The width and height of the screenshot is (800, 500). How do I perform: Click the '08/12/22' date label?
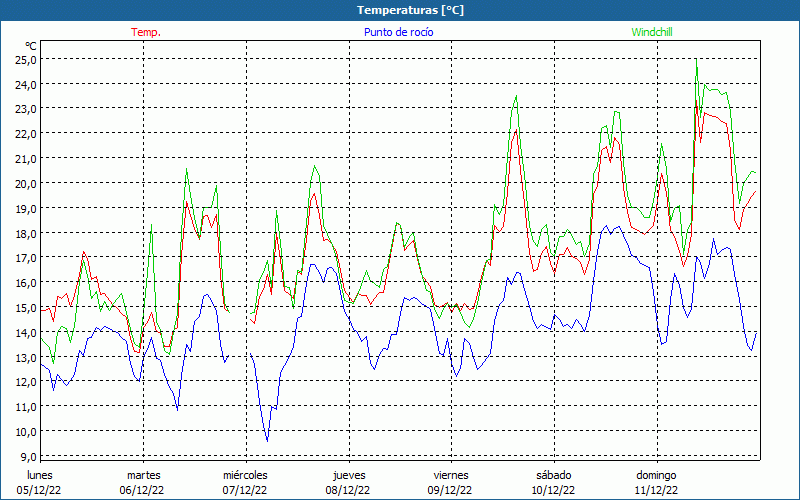(348, 490)
